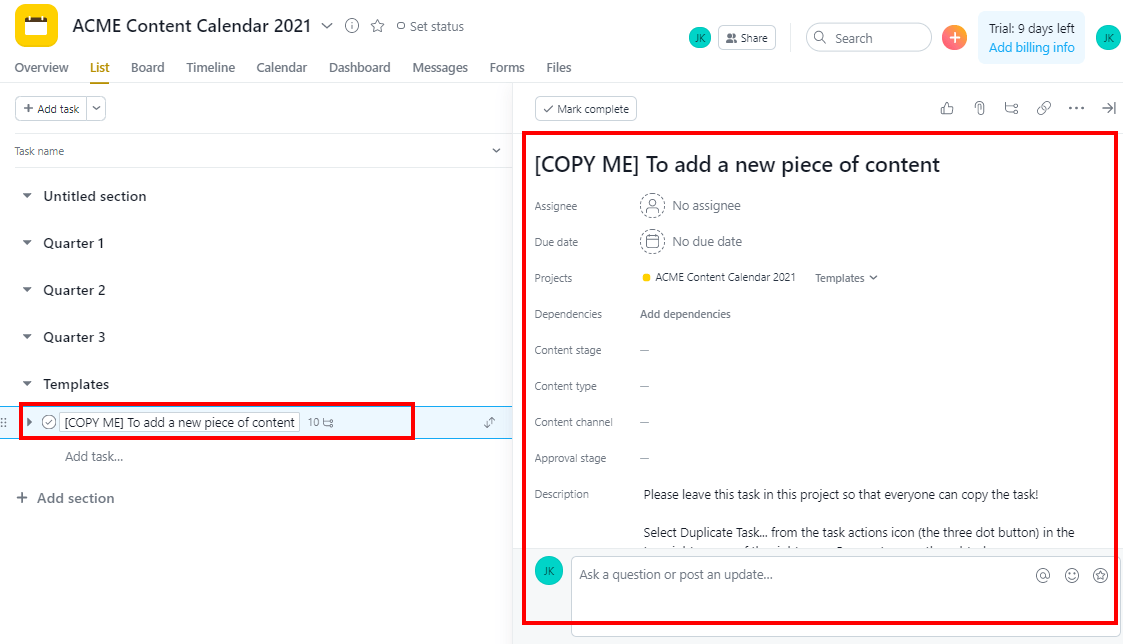Click the Search input field
Viewport: 1123px width, 644px height.
[869, 38]
